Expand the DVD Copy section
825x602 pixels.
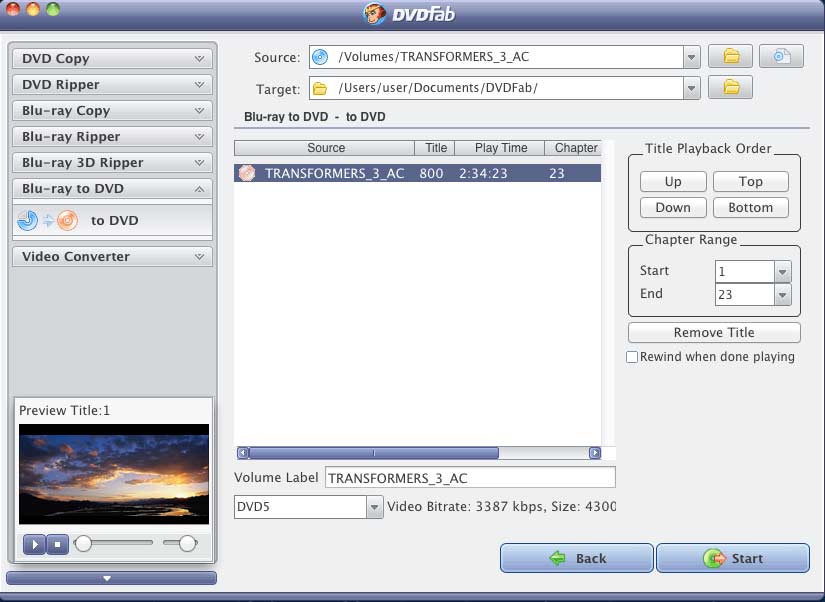(x=112, y=58)
